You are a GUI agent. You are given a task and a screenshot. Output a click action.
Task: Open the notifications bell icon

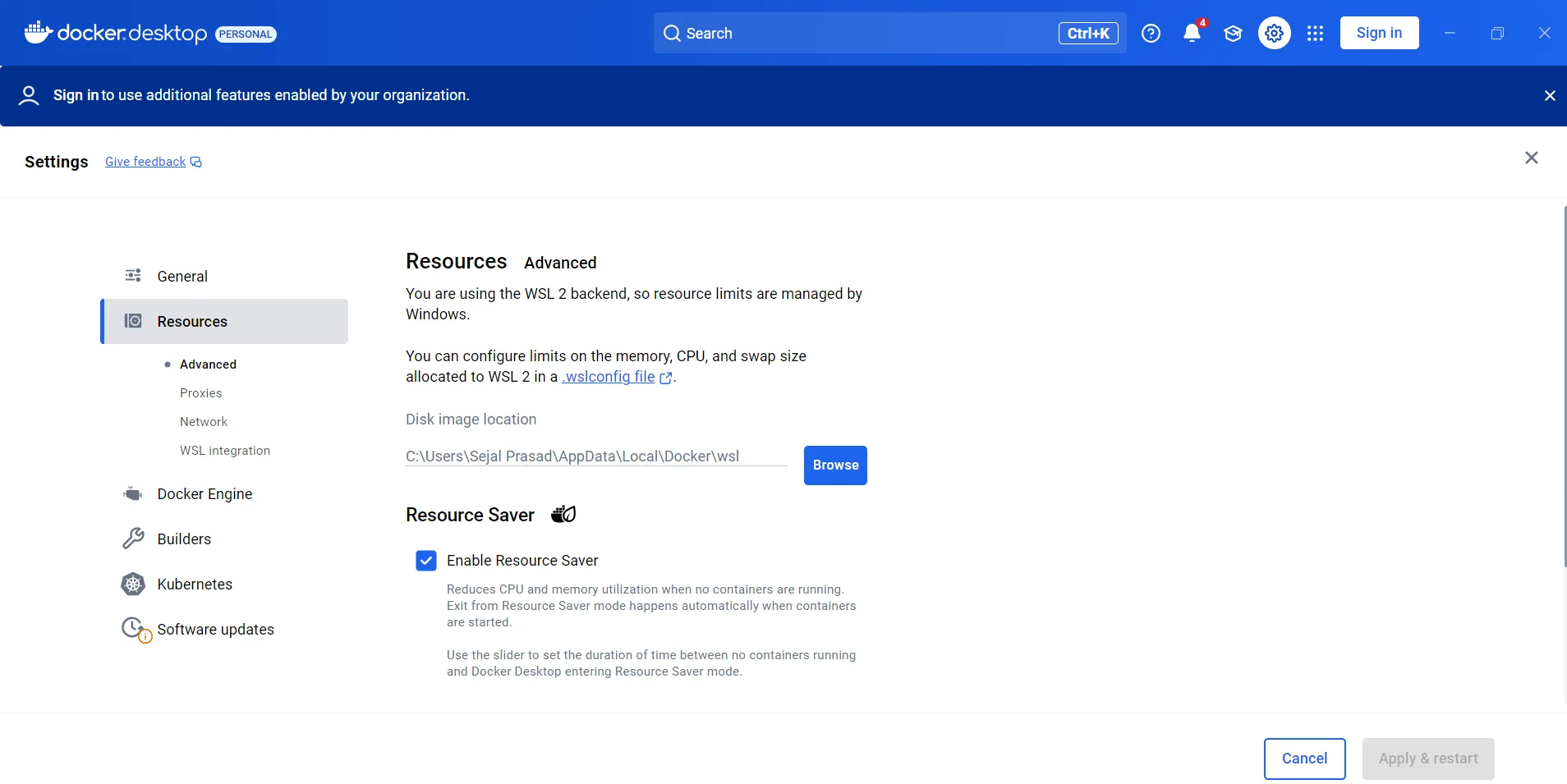point(1192,33)
